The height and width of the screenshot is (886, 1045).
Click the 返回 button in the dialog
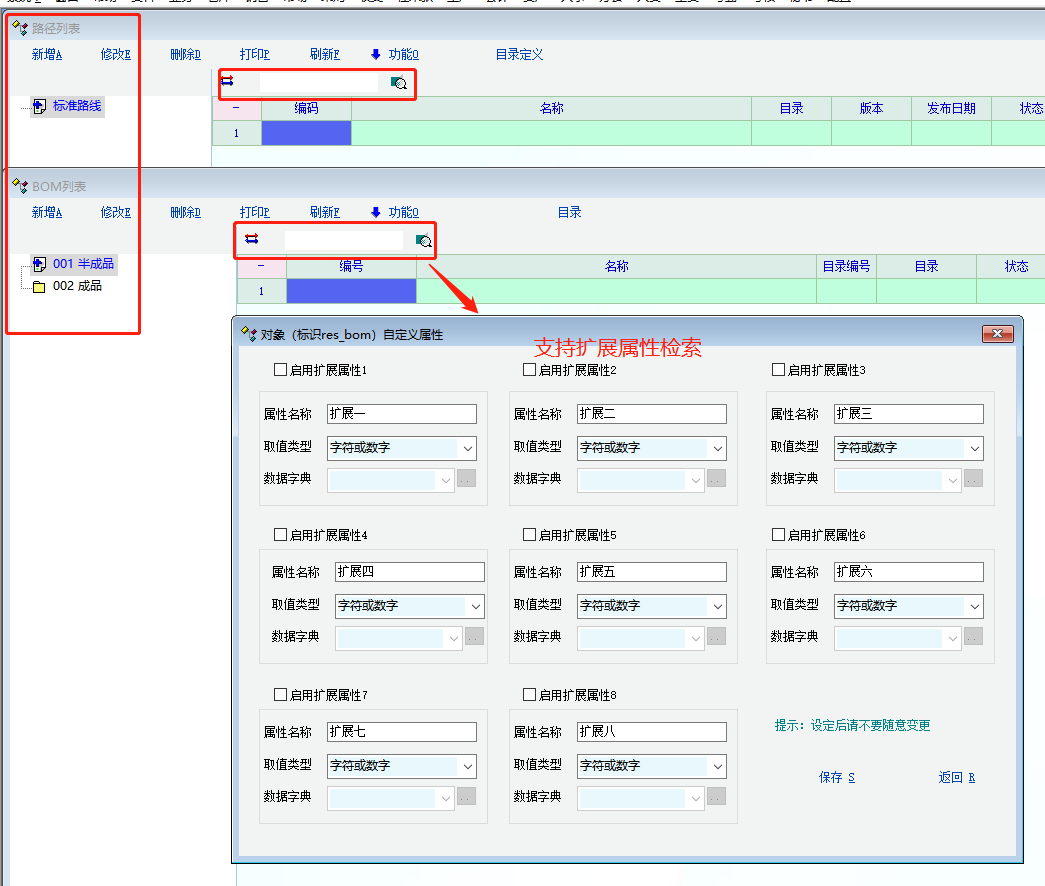(x=956, y=777)
